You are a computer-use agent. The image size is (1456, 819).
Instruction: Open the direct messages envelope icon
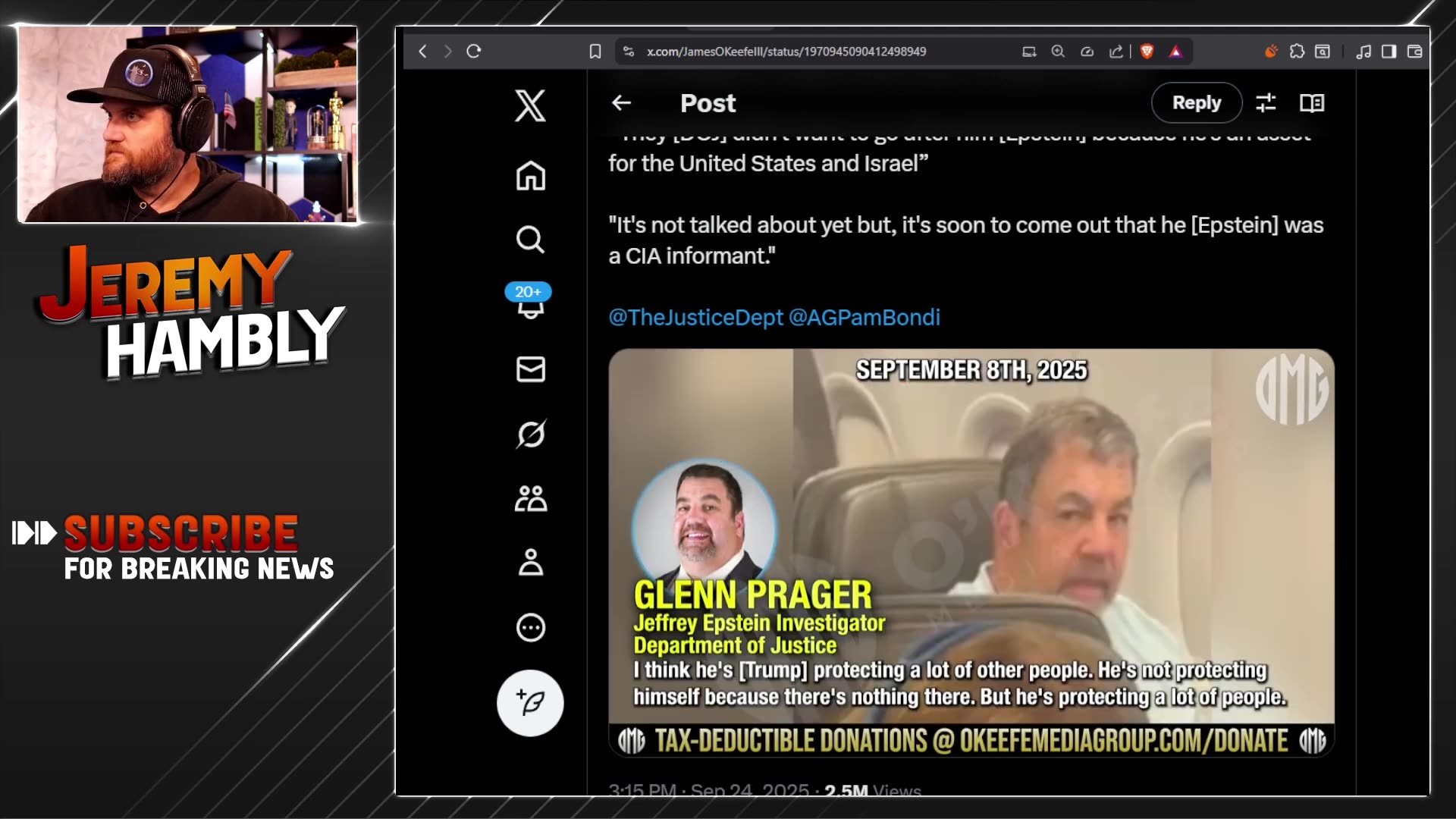point(530,369)
